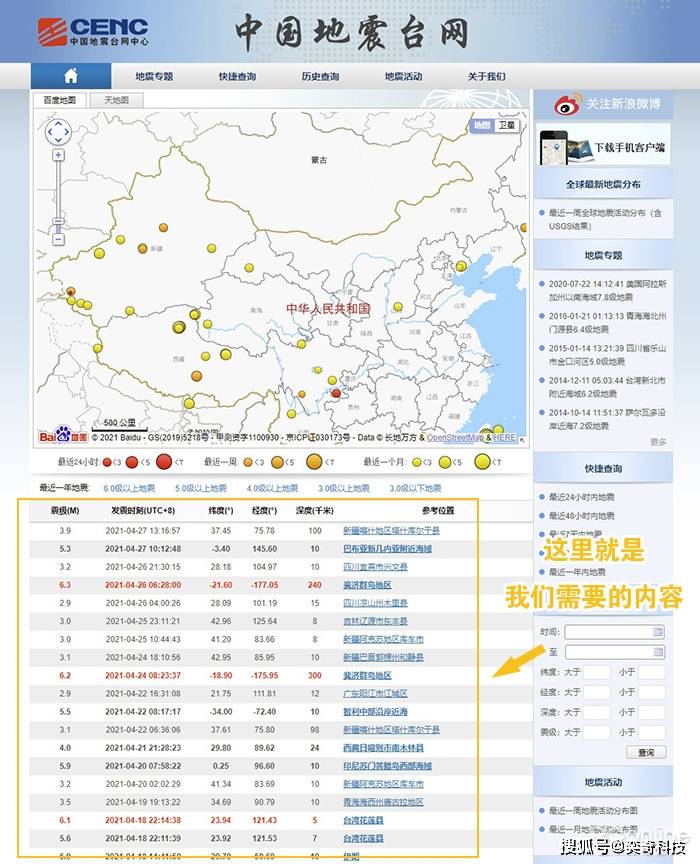Viewport: 700px width, 864px height.
Task: Open 青海海西州唐古拉地区 location link
Action: [x=383, y=802]
